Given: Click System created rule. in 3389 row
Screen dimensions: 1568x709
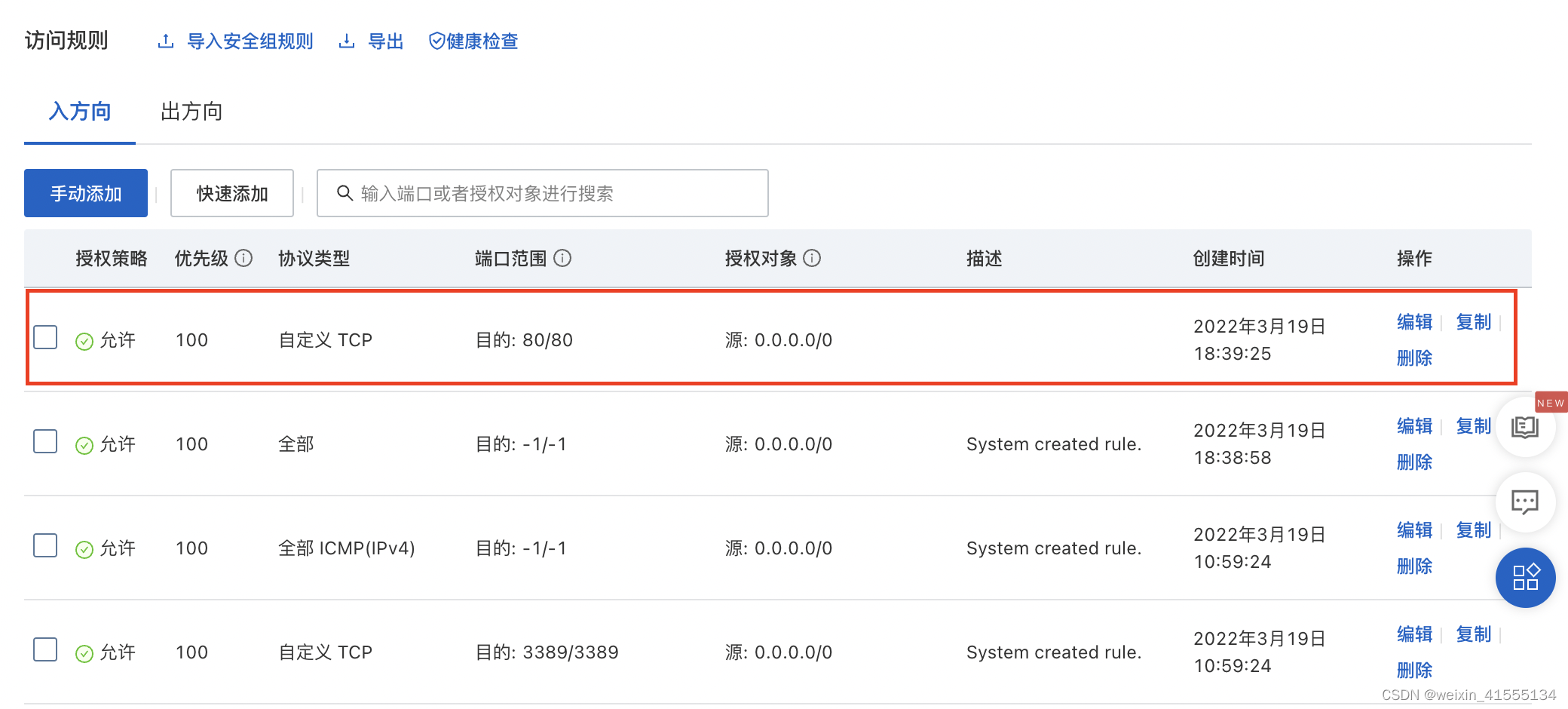Looking at the screenshot, I should (x=1054, y=652).
